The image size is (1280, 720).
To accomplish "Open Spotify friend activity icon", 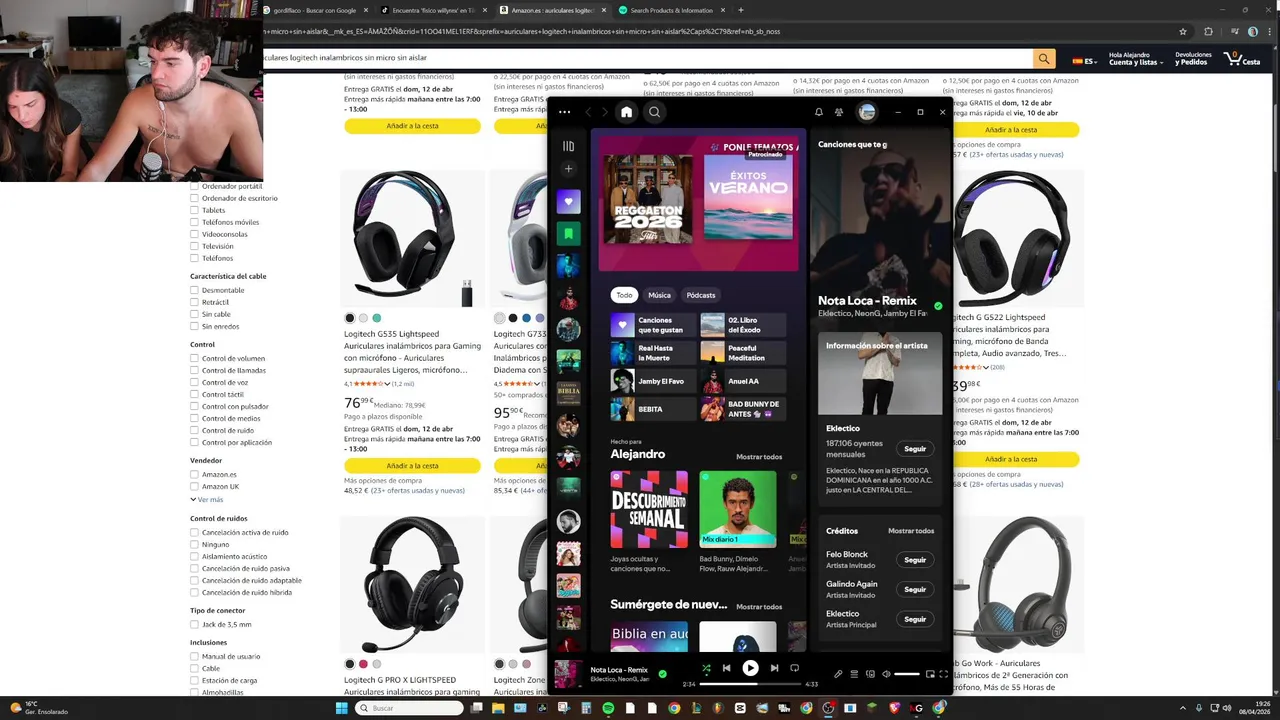I will [x=839, y=112].
